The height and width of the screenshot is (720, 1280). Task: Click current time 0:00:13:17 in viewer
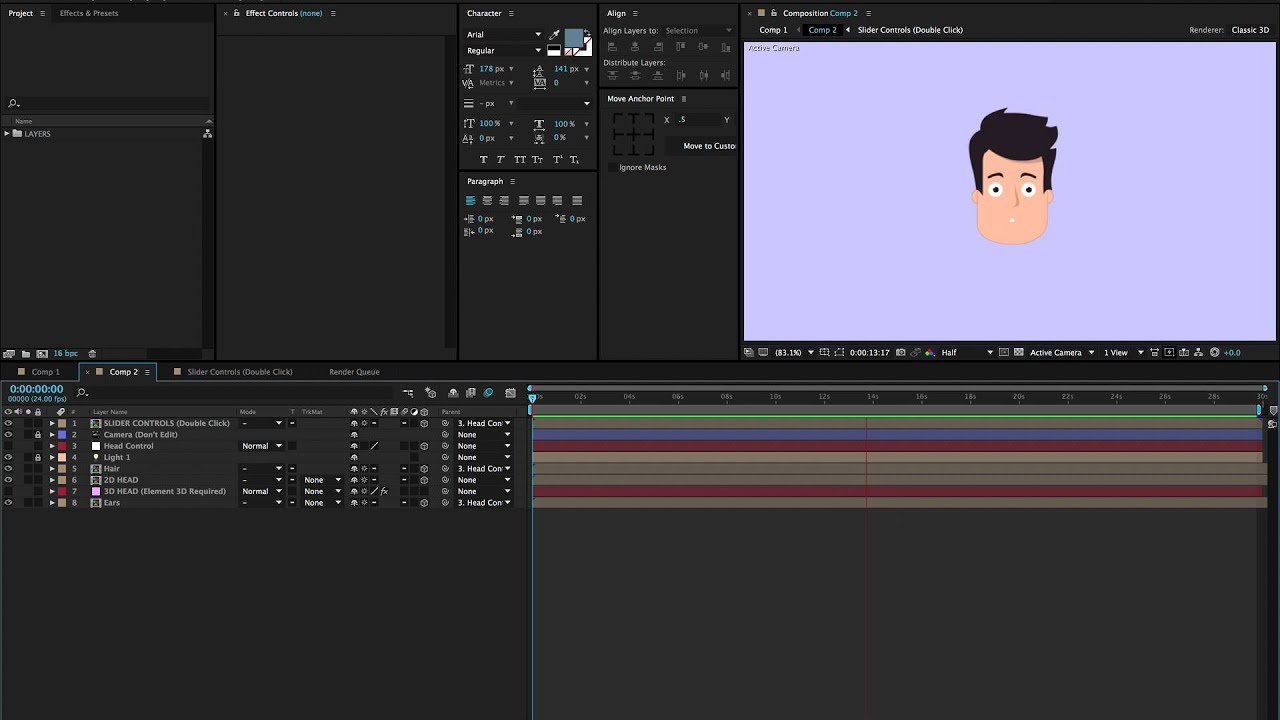pos(870,352)
